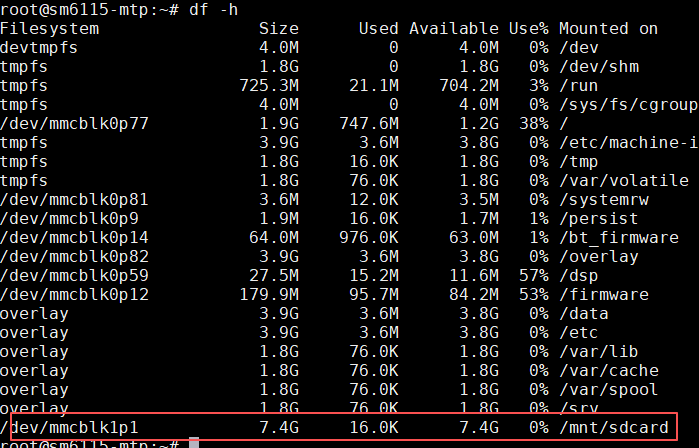Click the Filesystem column header

(50, 29)
